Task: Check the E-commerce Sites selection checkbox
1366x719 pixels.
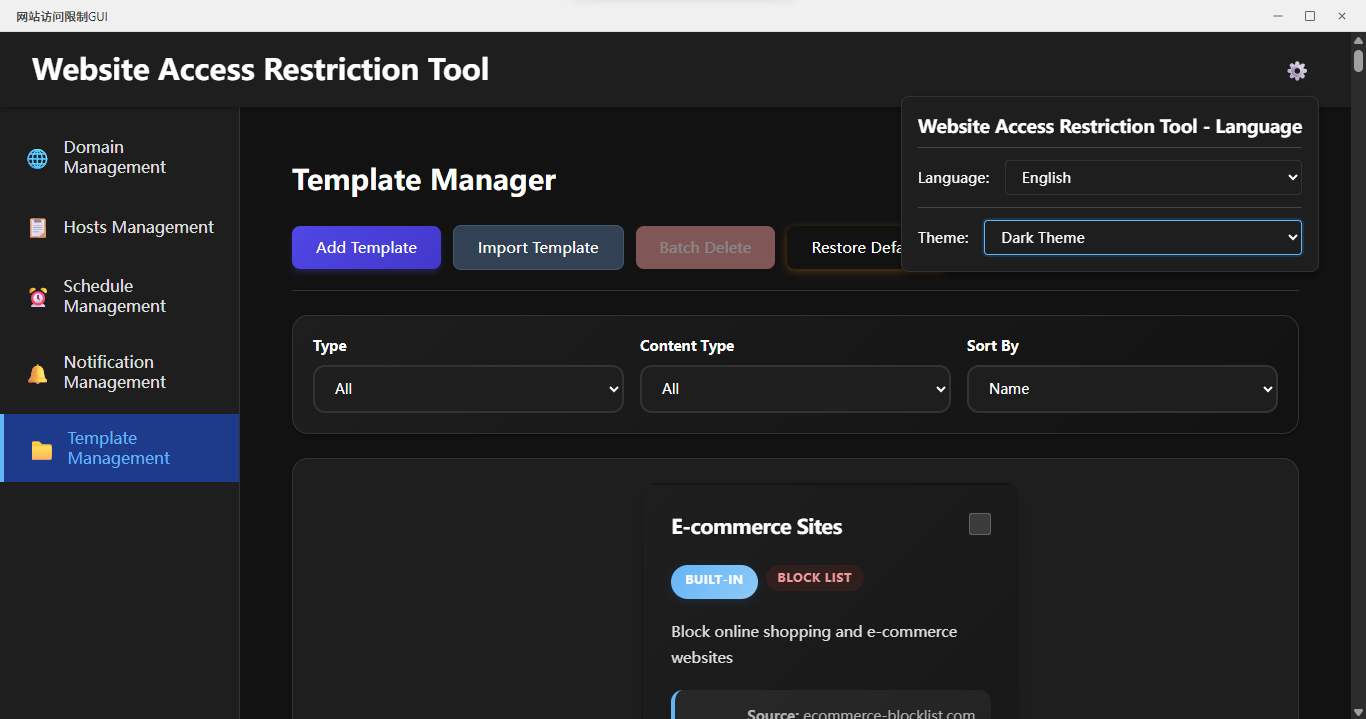Action: 979,523
